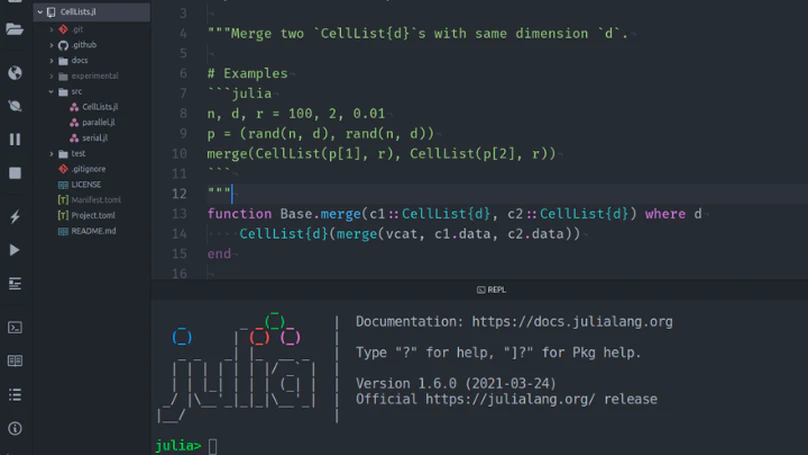Click the src folder icon
The height and width of the screenshot is (455, 808).
[63, 92]
